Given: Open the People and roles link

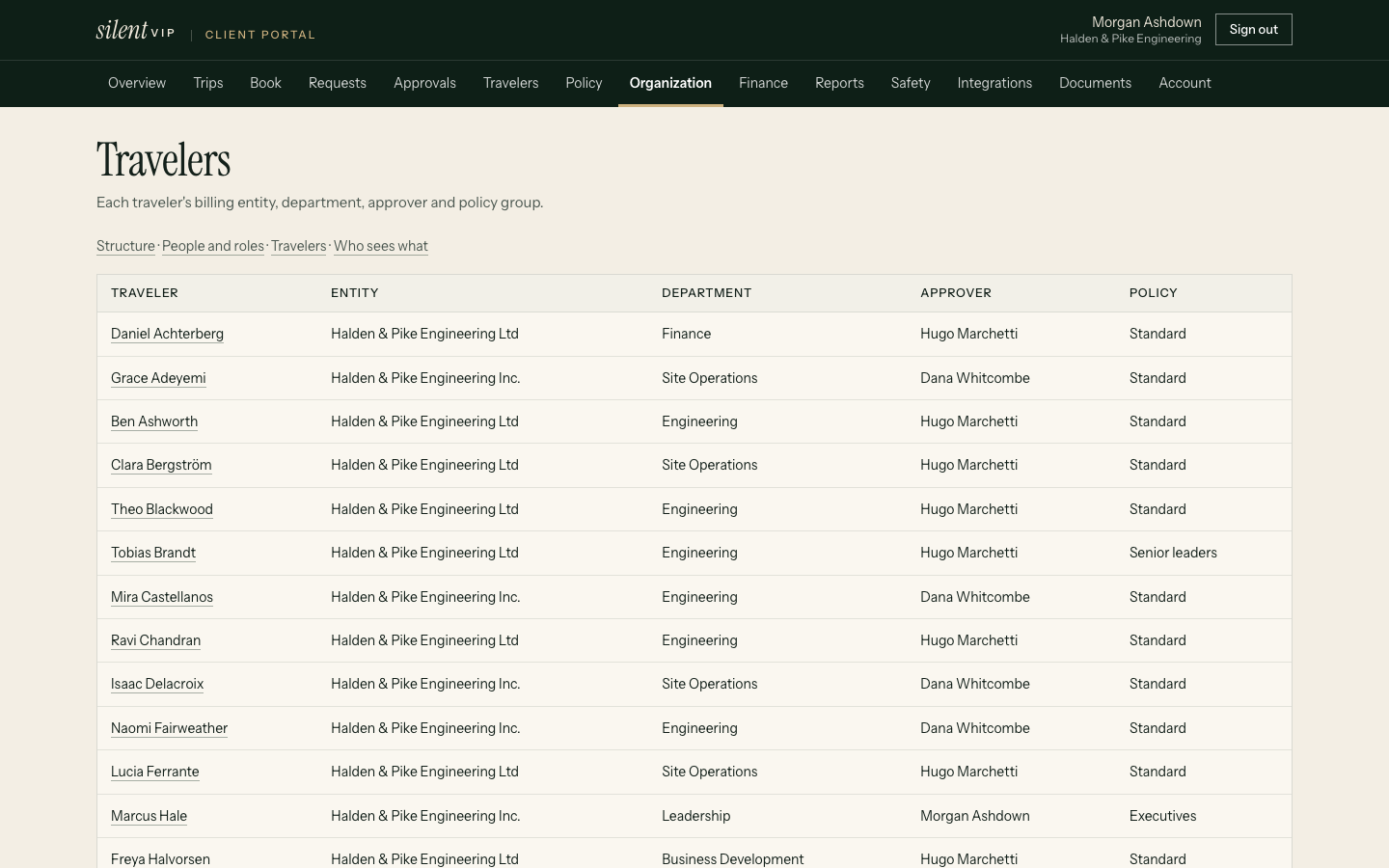Looking at the screenshot, I should coord(213,246).
